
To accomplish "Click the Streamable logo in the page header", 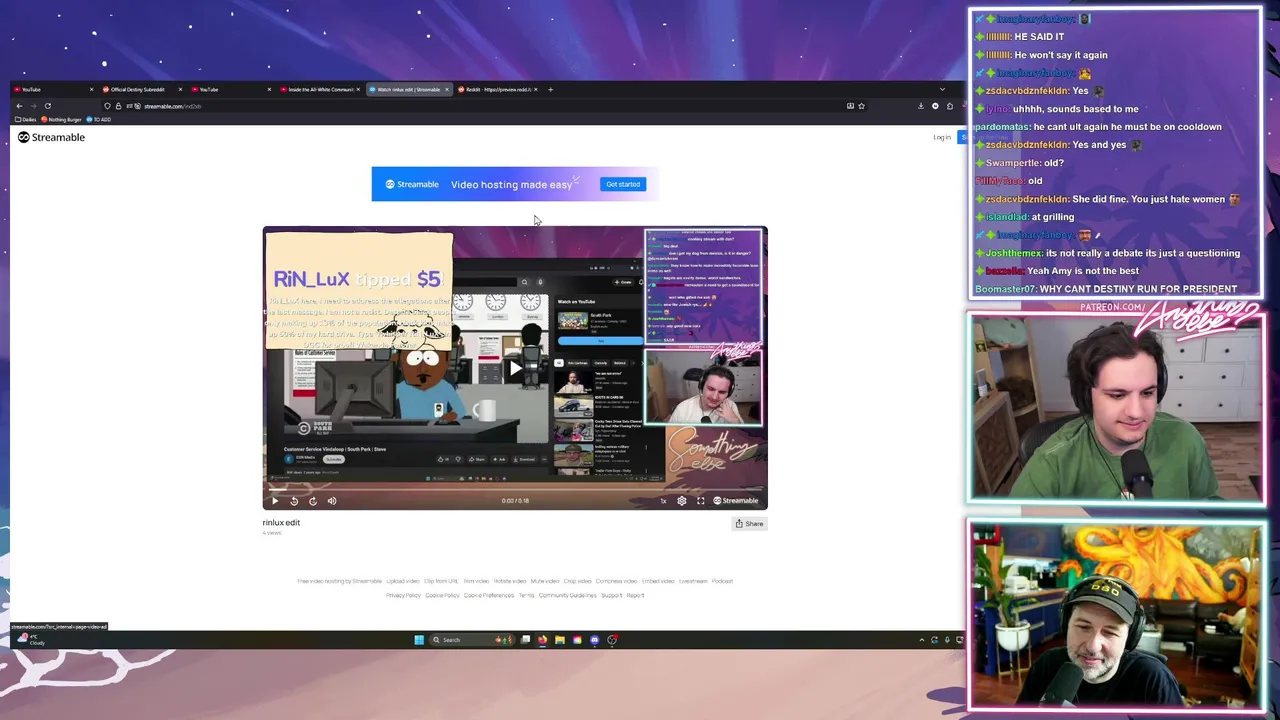I will [52, 137].
